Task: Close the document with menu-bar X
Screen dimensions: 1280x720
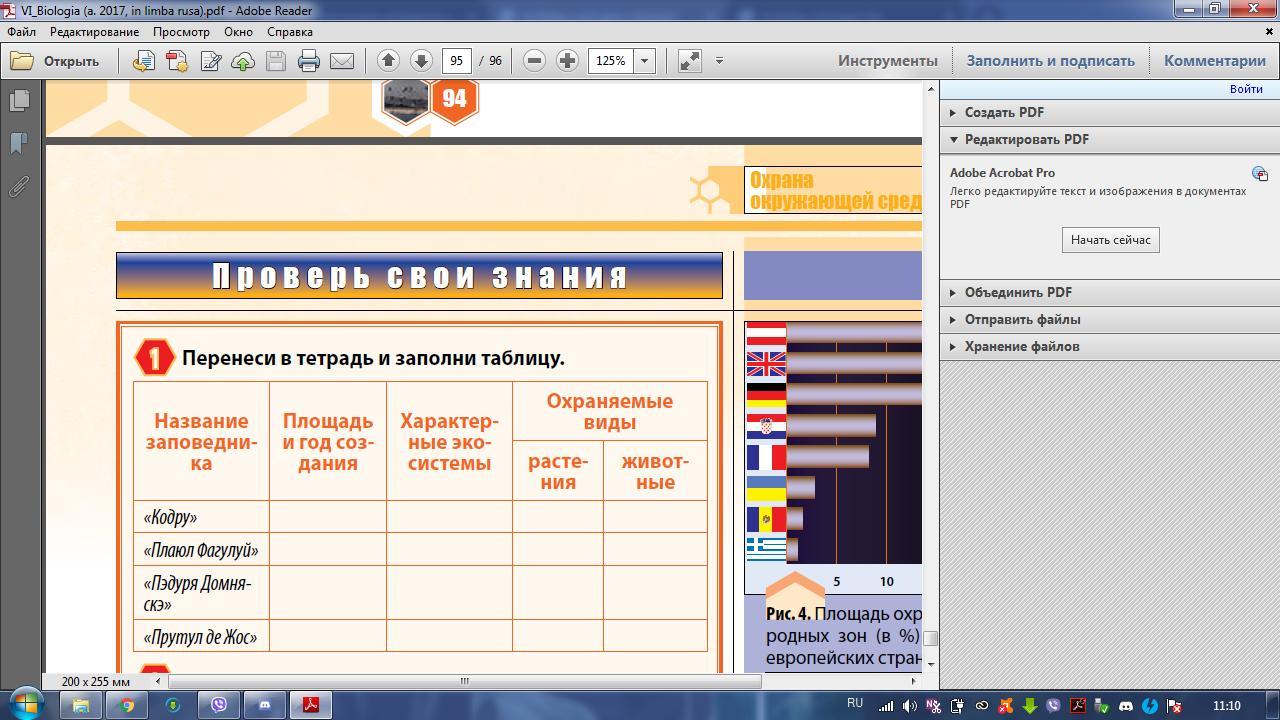Action: 1269,32
